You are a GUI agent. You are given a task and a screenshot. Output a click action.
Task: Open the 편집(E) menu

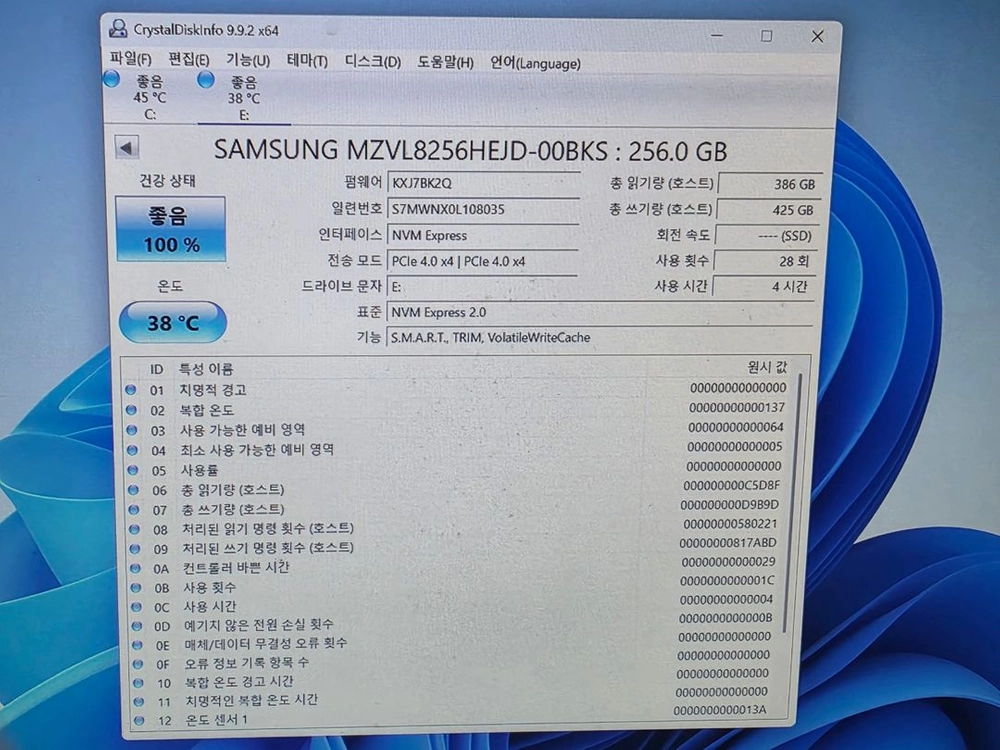pos(189,59)
